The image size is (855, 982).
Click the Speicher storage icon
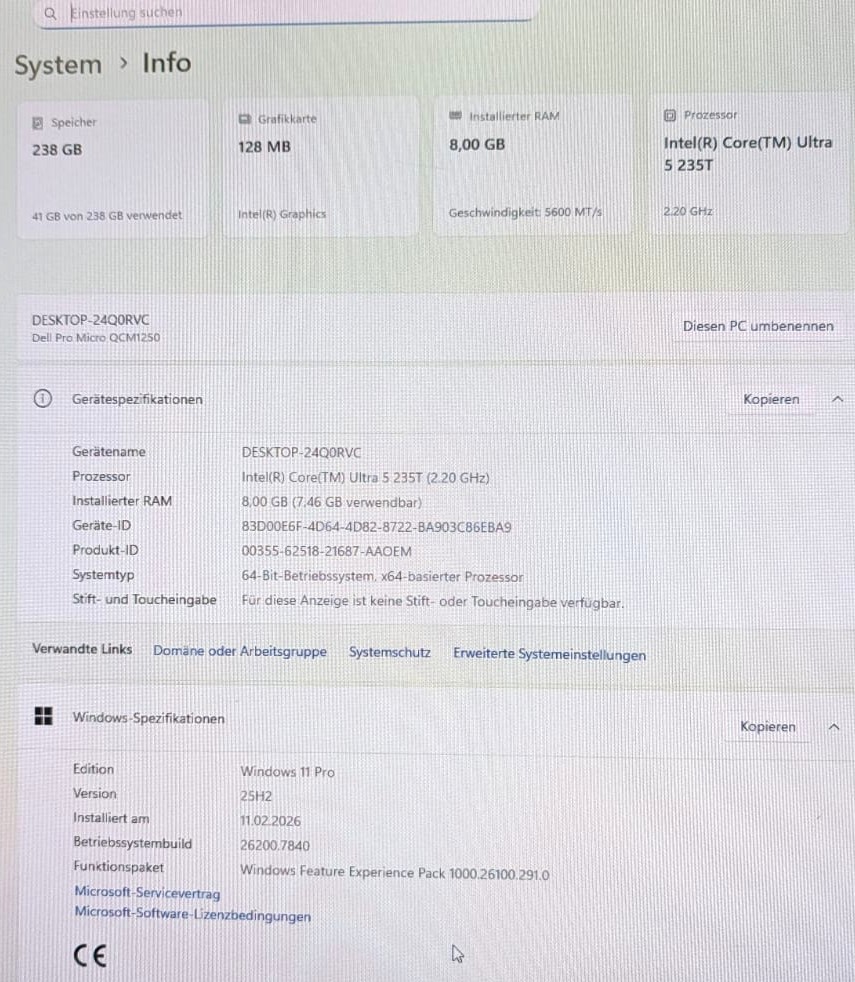[38, 123]
